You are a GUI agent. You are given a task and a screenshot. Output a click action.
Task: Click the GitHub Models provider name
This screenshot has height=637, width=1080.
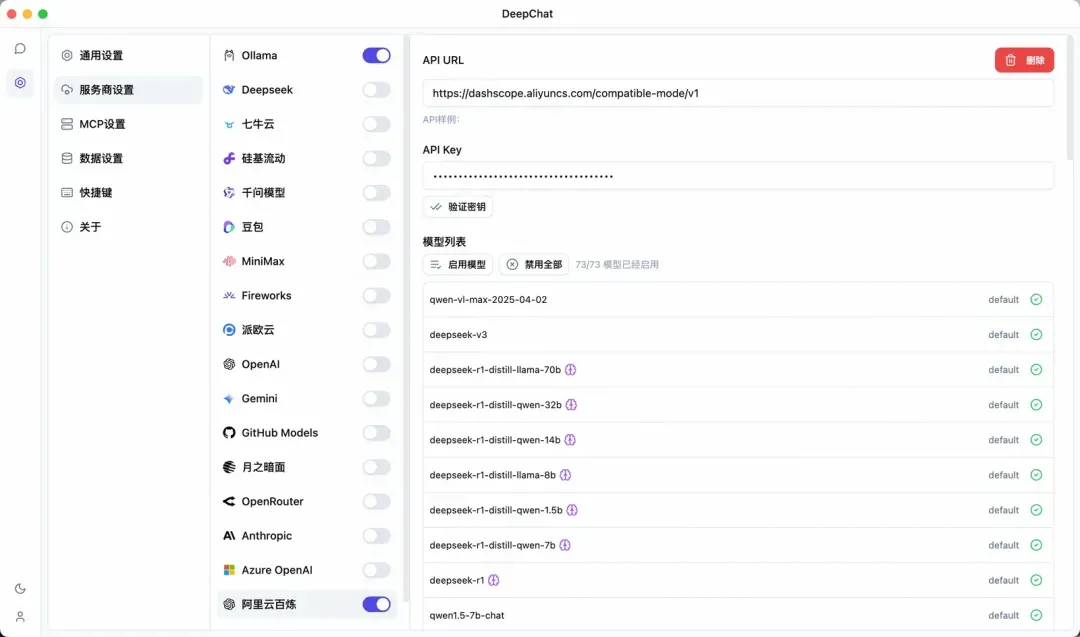280,433
